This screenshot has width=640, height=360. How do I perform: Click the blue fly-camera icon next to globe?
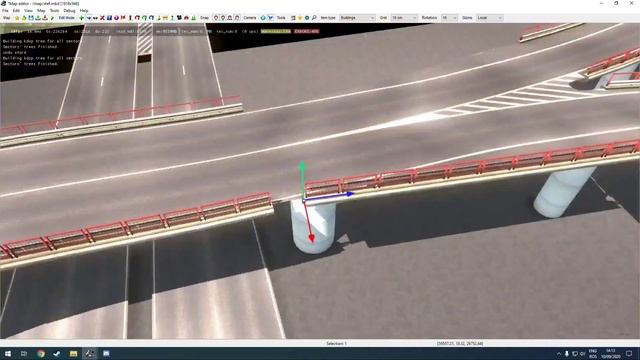coord(270,18)
